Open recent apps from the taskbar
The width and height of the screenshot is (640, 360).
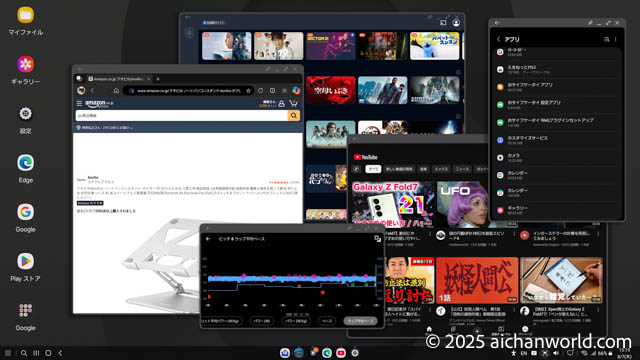tap(36, 353)
